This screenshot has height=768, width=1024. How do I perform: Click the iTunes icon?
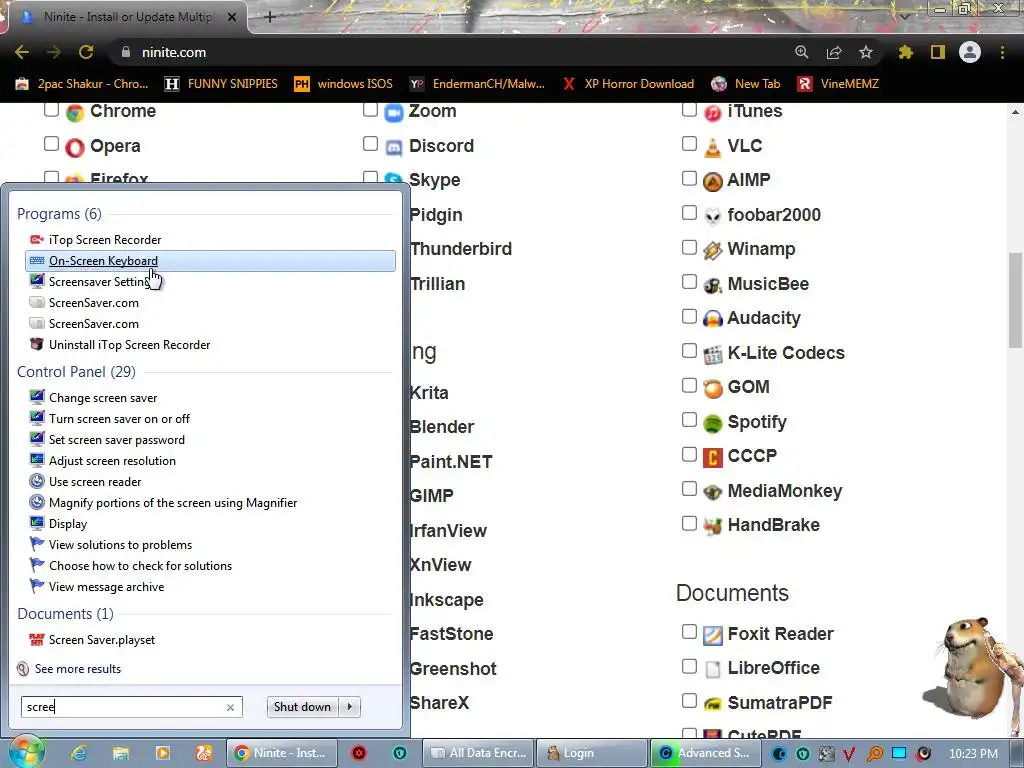pos(712,112)
